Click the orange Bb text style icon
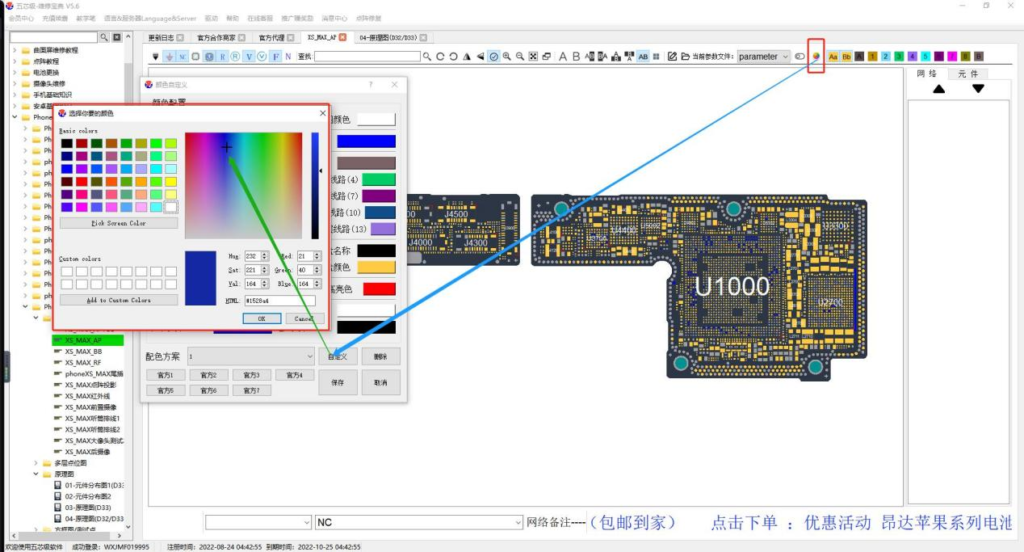Screen dimensions: 1024x552 pyautogui.click(x=846, y=56)
